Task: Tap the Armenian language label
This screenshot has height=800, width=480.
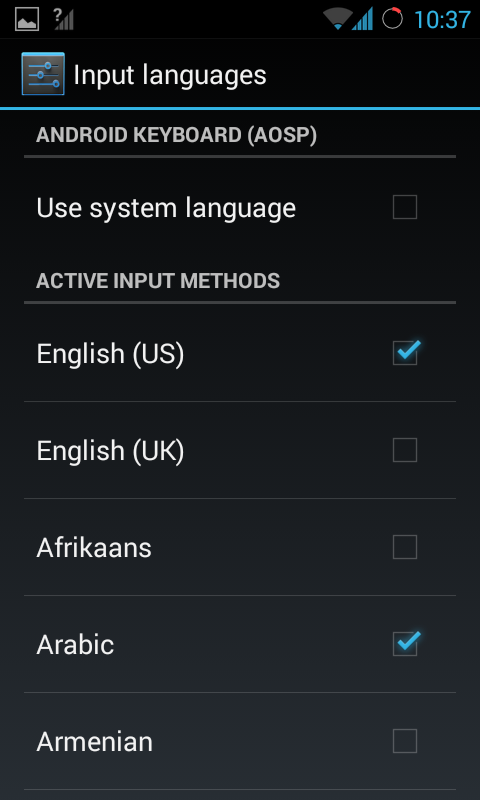Action: point(94,742)
